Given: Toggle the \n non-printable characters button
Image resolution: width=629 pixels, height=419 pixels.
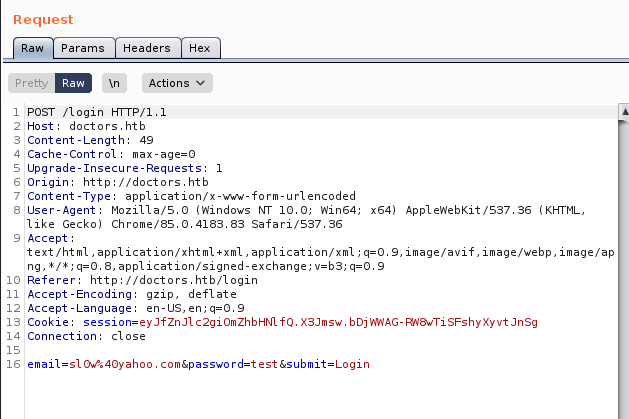Looking at the screenshot, I should point(116,83).
